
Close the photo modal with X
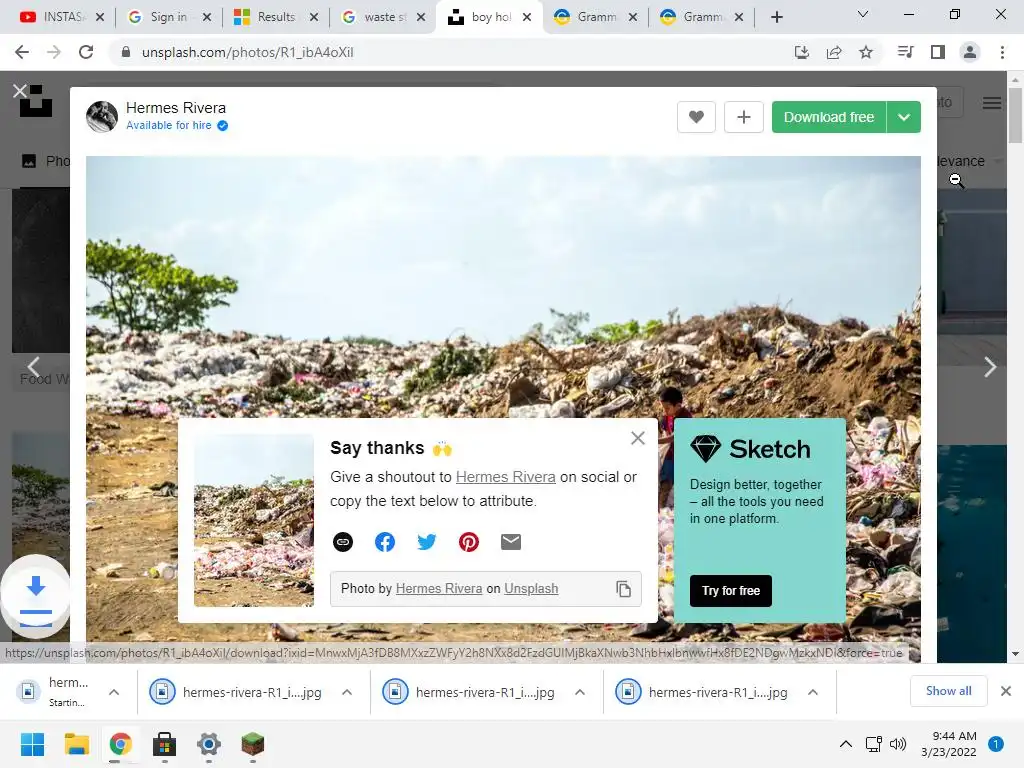(x=20, y=91)
